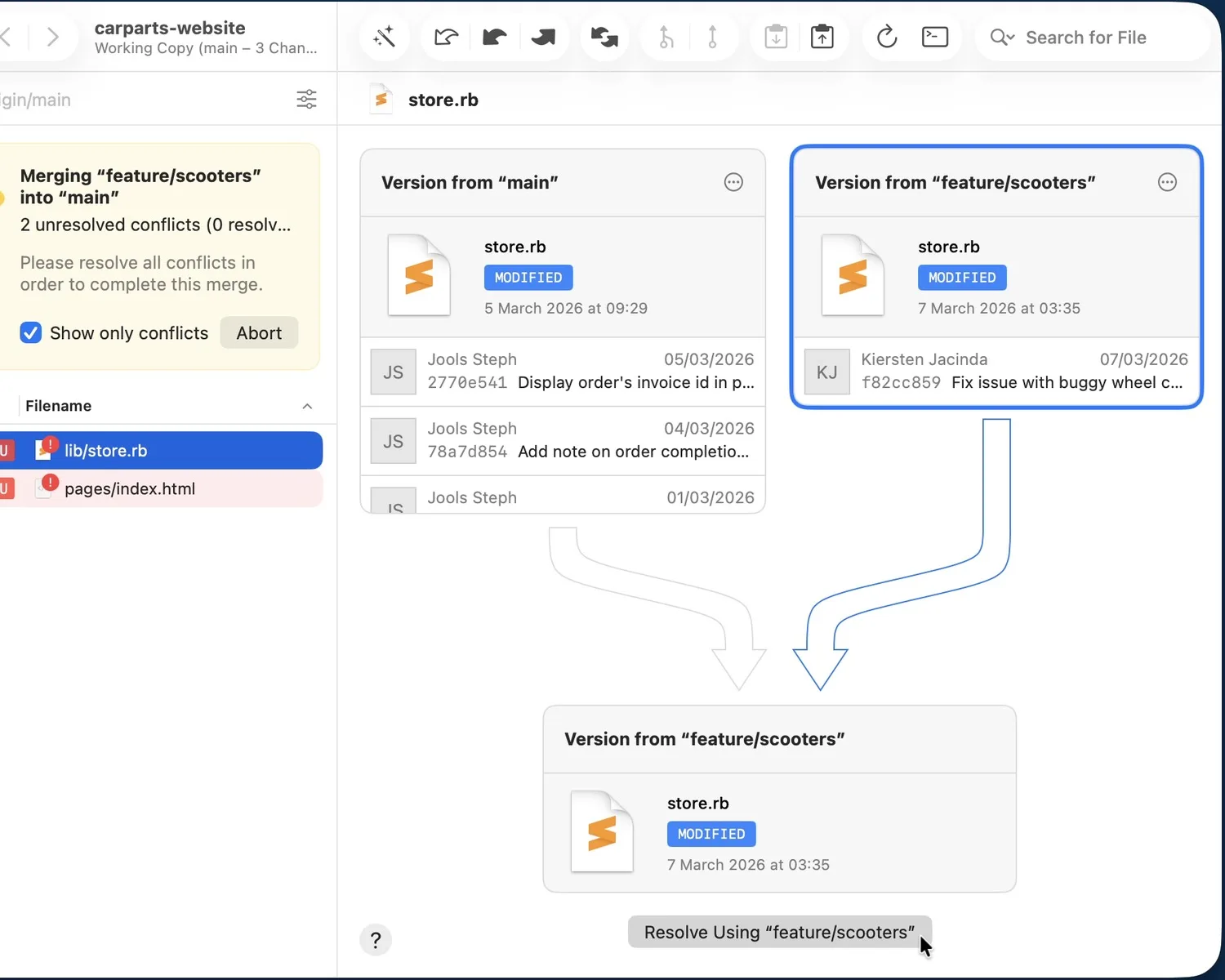
Task: Click the JS avatar on commit 2770e541
Action: pos(394,372)
